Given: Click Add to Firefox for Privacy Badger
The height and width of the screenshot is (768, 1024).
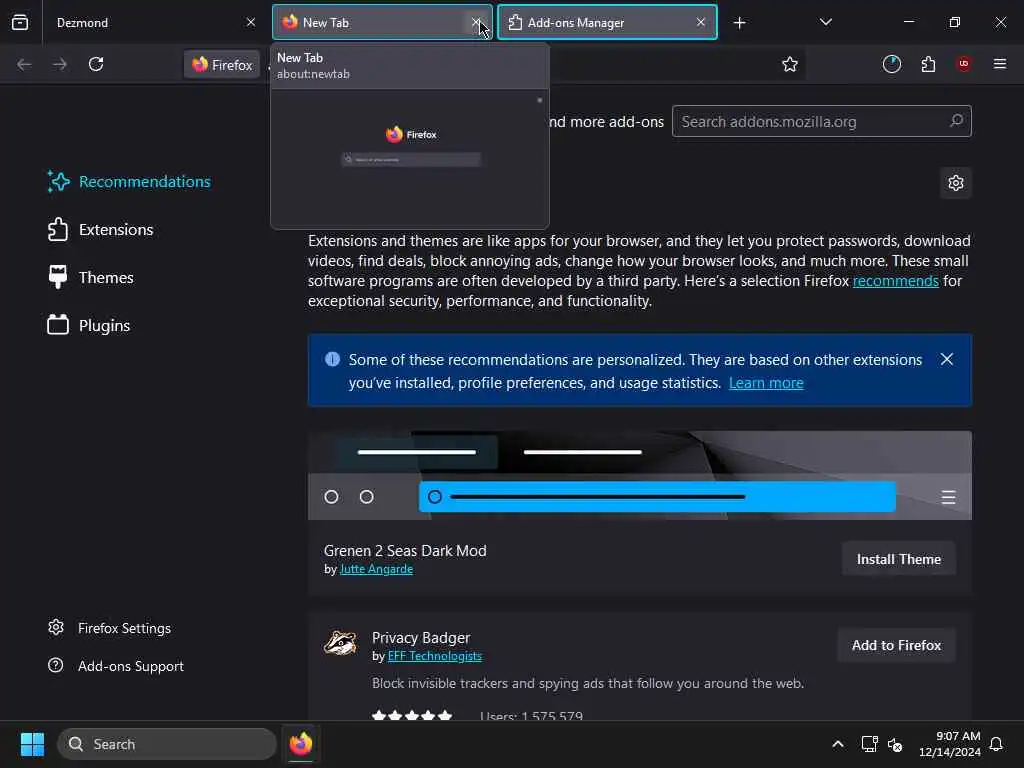Looking at the screenshot, I should pos(897,645).
